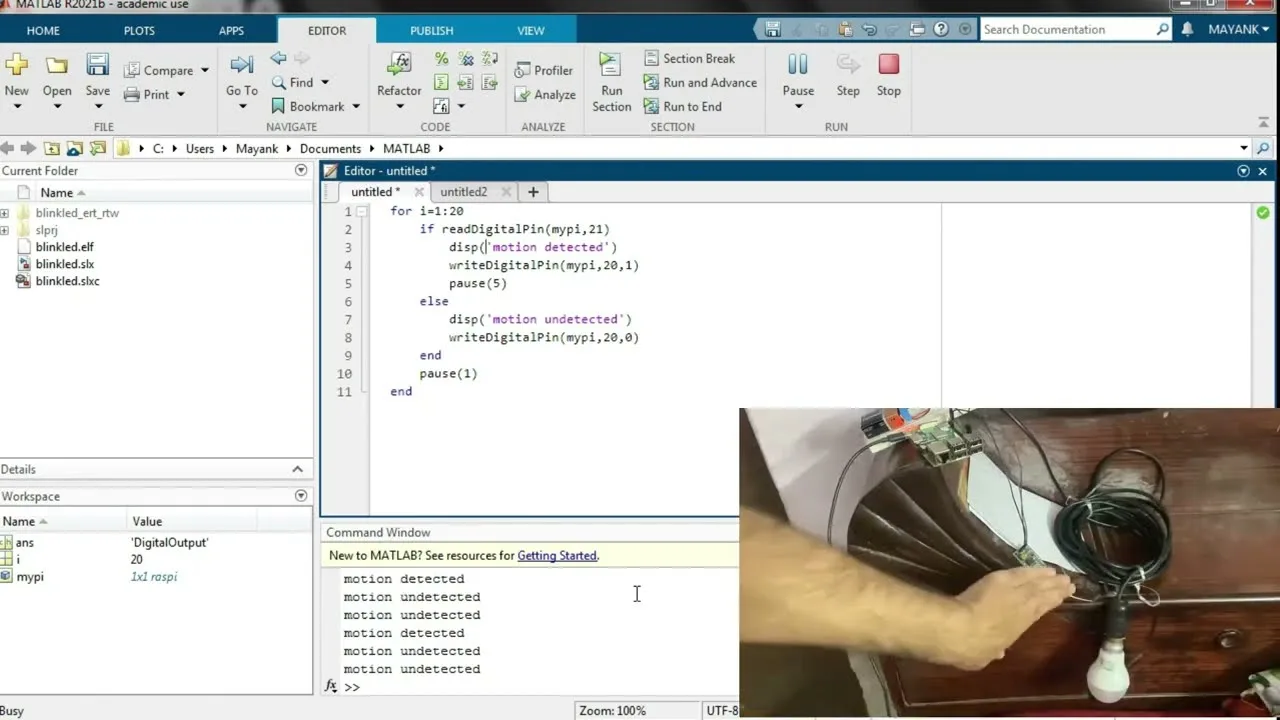This screenshot has height=720, width=1280.
Task: Collapse the Details panel
Action: [297, 469]
